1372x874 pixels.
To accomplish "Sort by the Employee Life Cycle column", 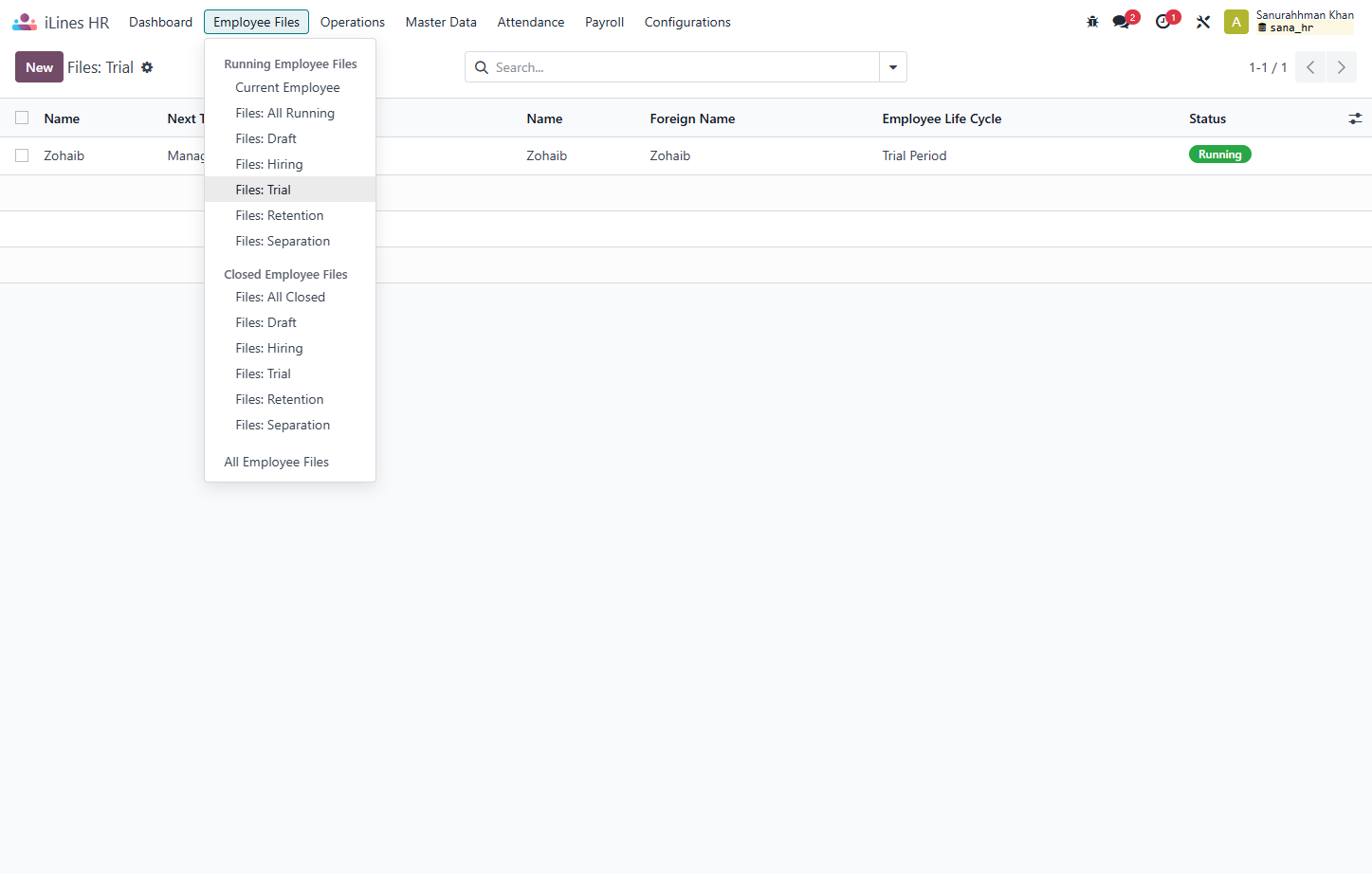I will [942, 118].
